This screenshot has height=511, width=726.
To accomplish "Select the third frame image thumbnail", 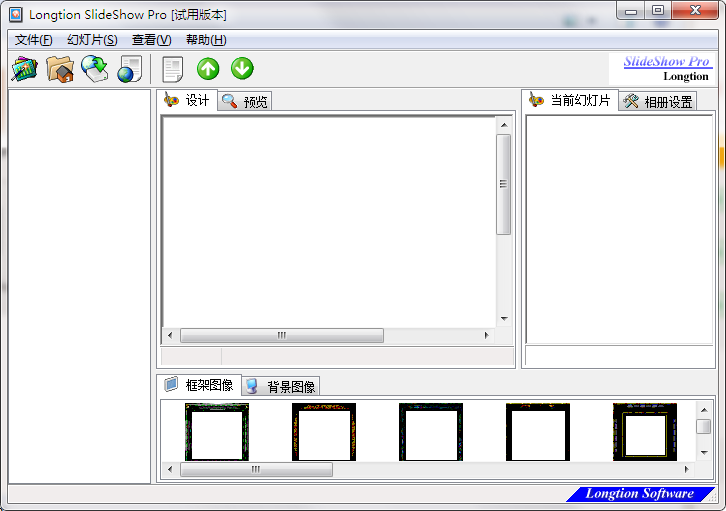I will click(x=431, y=432).
